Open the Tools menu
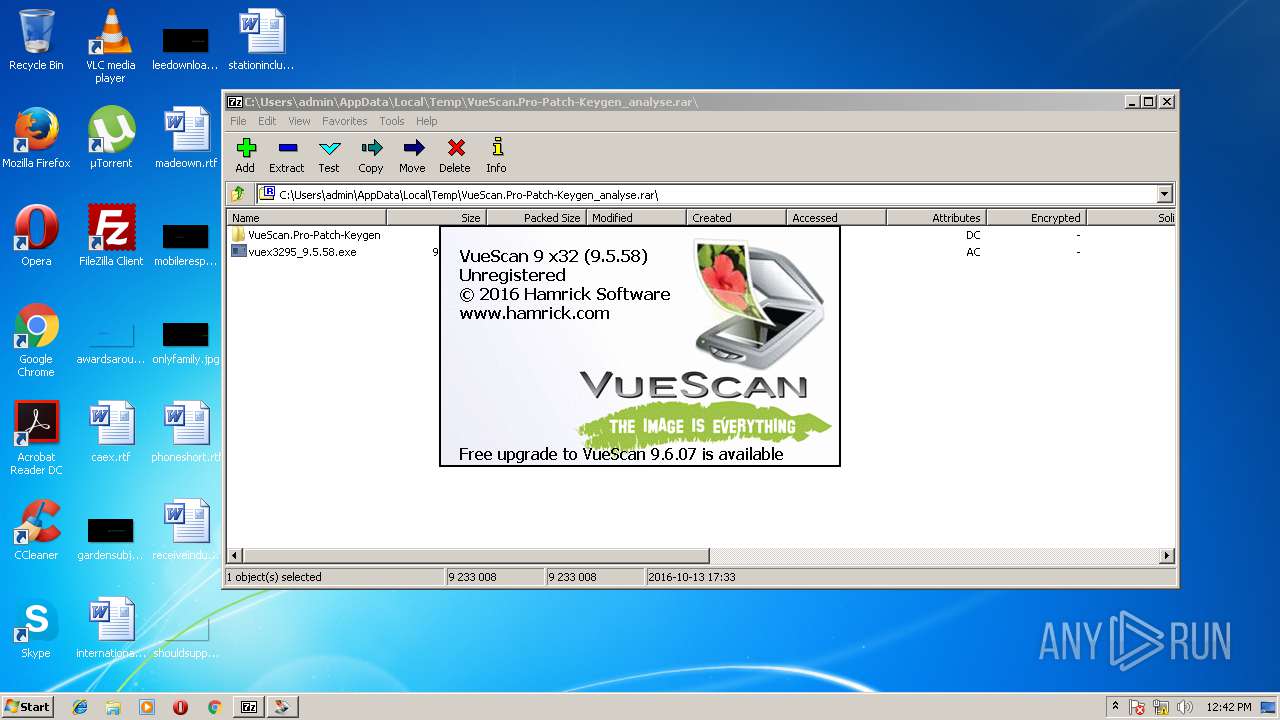The height and width of the screenshot is (720, 1280). pyautogui.click(x=392, y=121)
